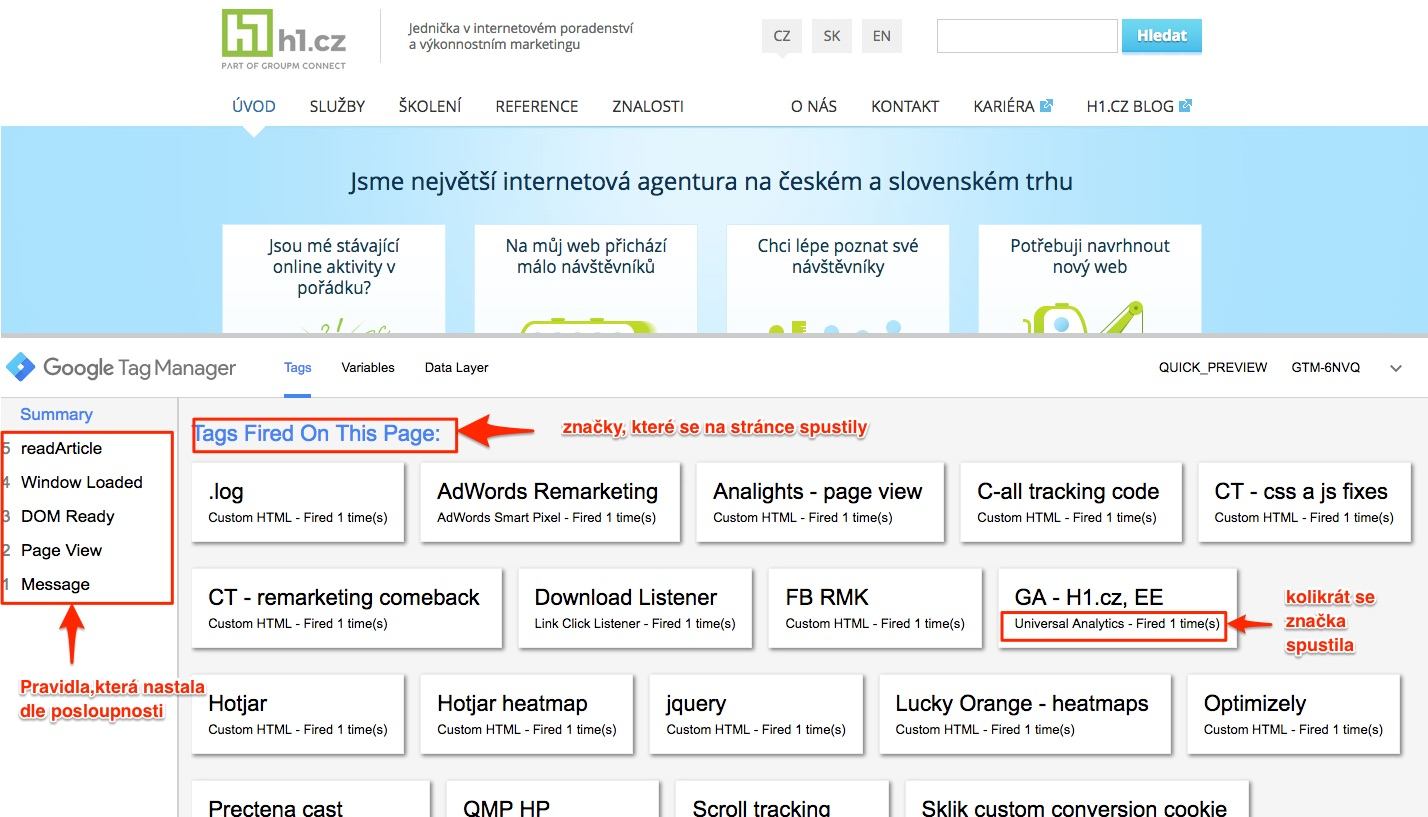Select the Window Loaded event

click(82, 482)
